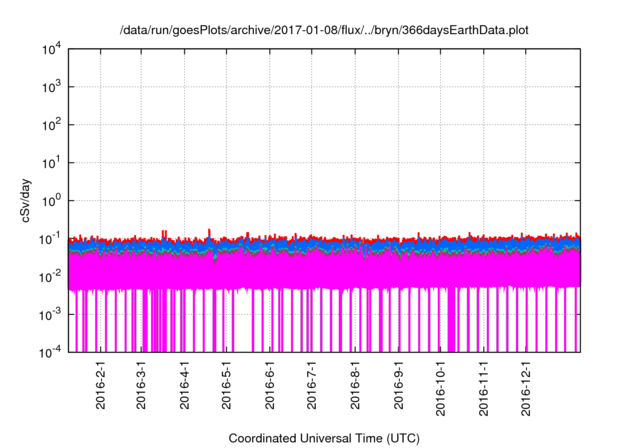The height and width of the screenshot is (448, 640).
Task: Click the 2016-8-1 date label
Action: coord(355,385)
